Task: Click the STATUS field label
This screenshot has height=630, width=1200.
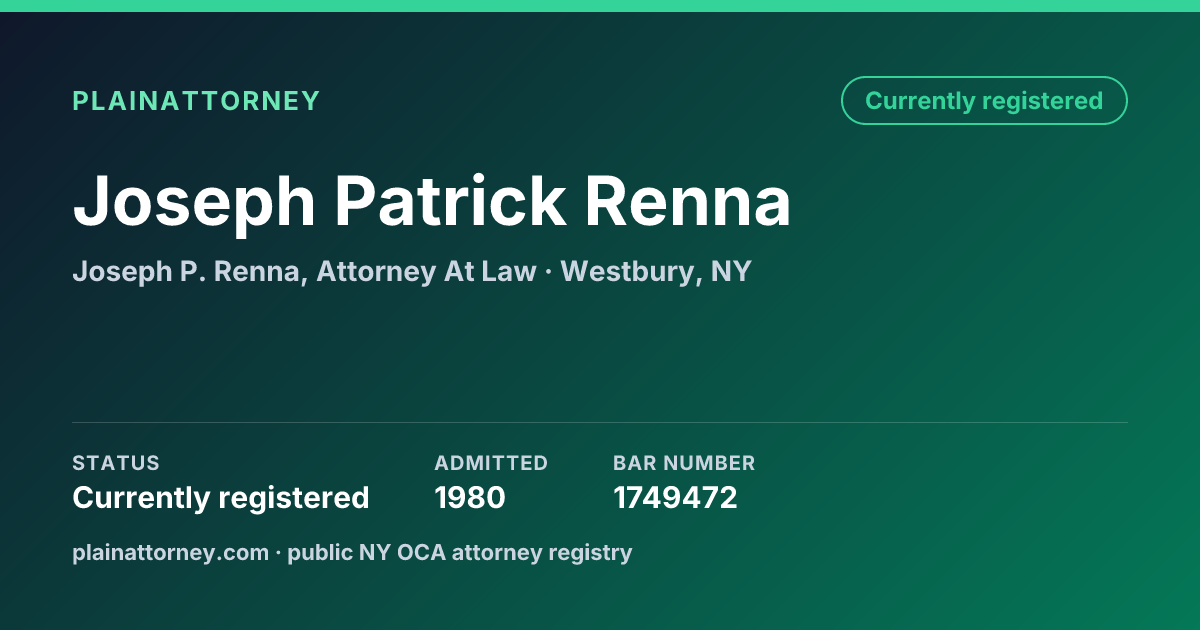Action: 116,463
